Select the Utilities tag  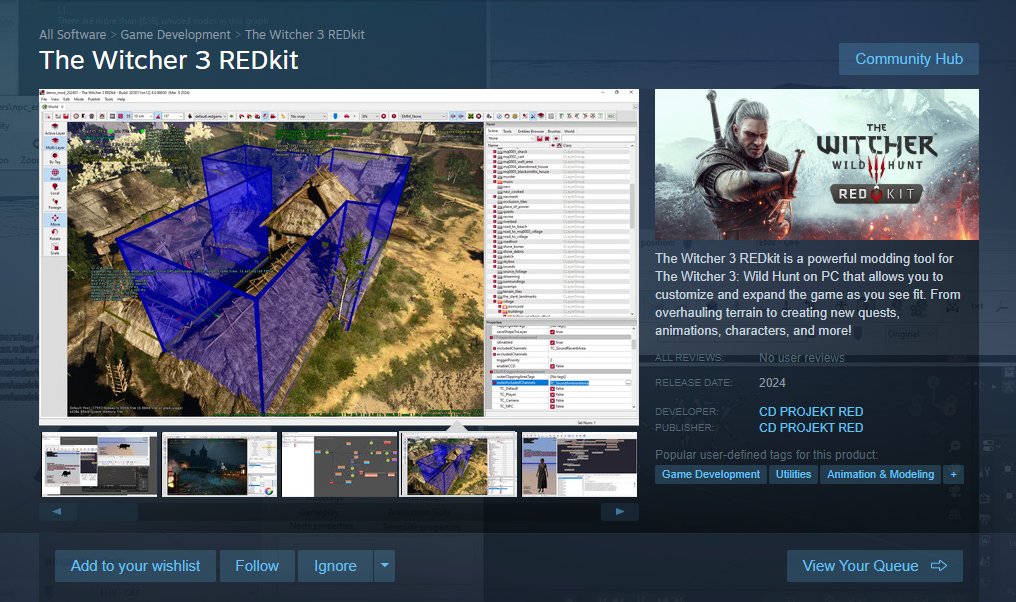click(x=793, y=474)
